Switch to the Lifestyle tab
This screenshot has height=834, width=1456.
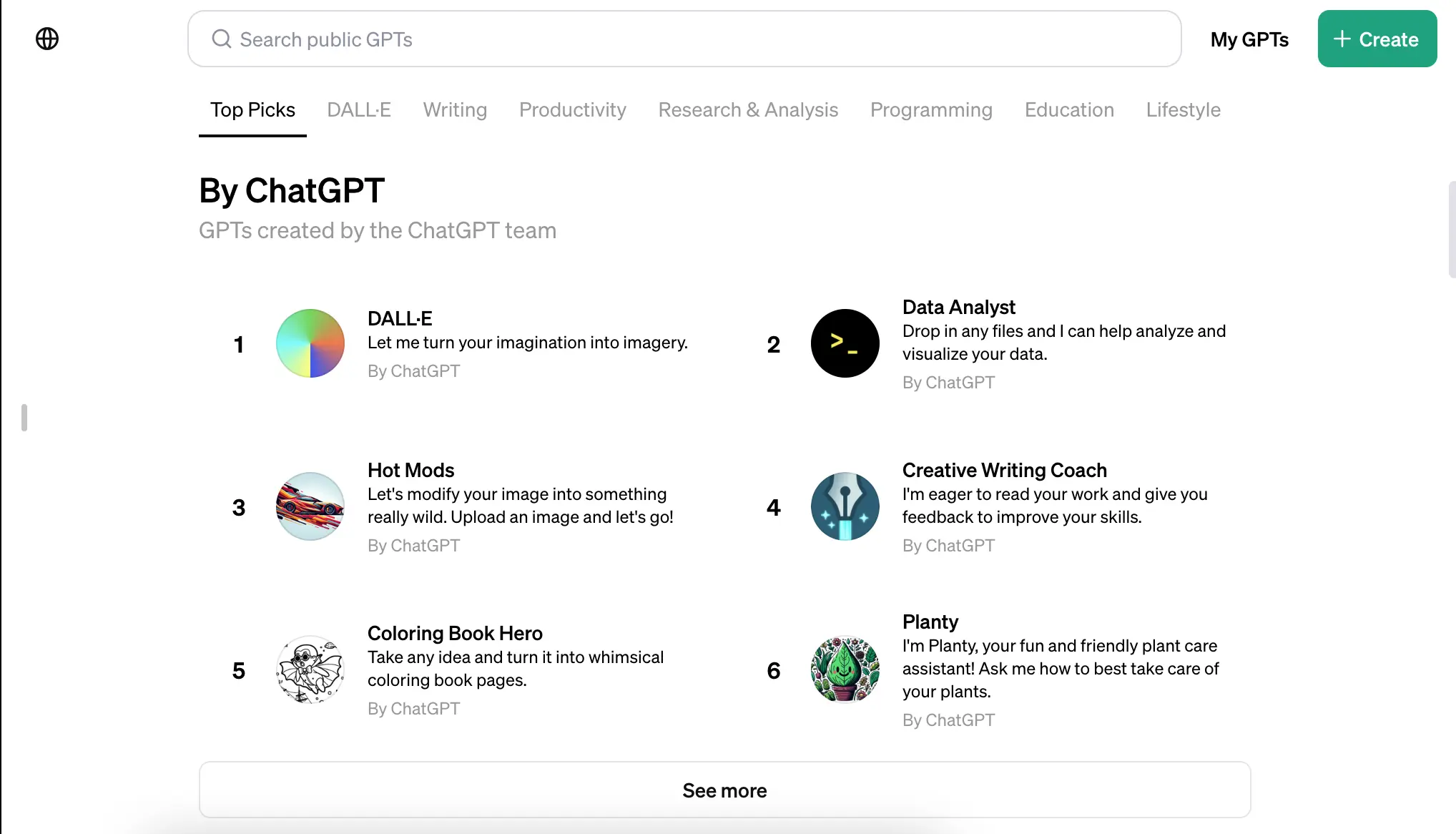1183,109
